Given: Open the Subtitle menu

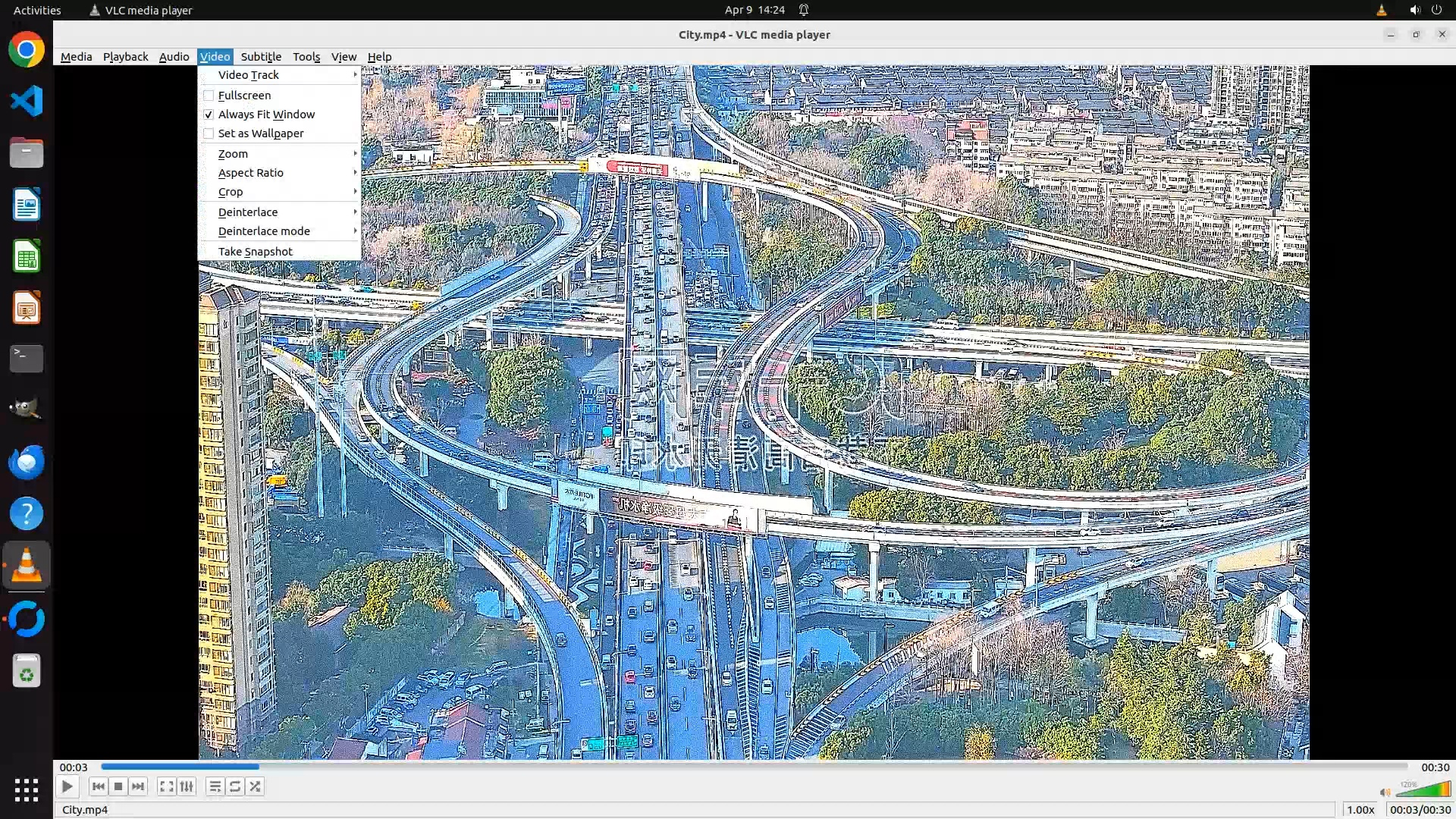Looking at the screenshot, I should [261, 57].
